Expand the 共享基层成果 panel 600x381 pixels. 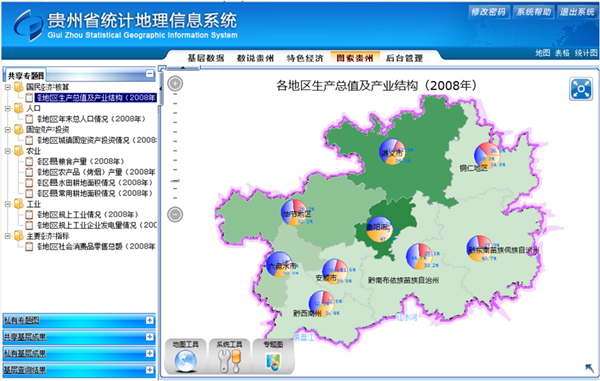150,337
